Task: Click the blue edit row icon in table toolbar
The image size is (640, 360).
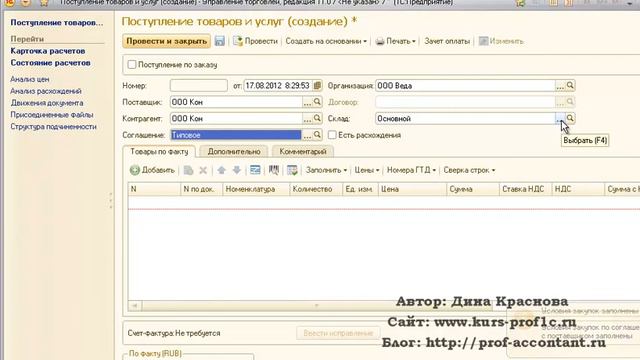Action: tap(255, 170)
